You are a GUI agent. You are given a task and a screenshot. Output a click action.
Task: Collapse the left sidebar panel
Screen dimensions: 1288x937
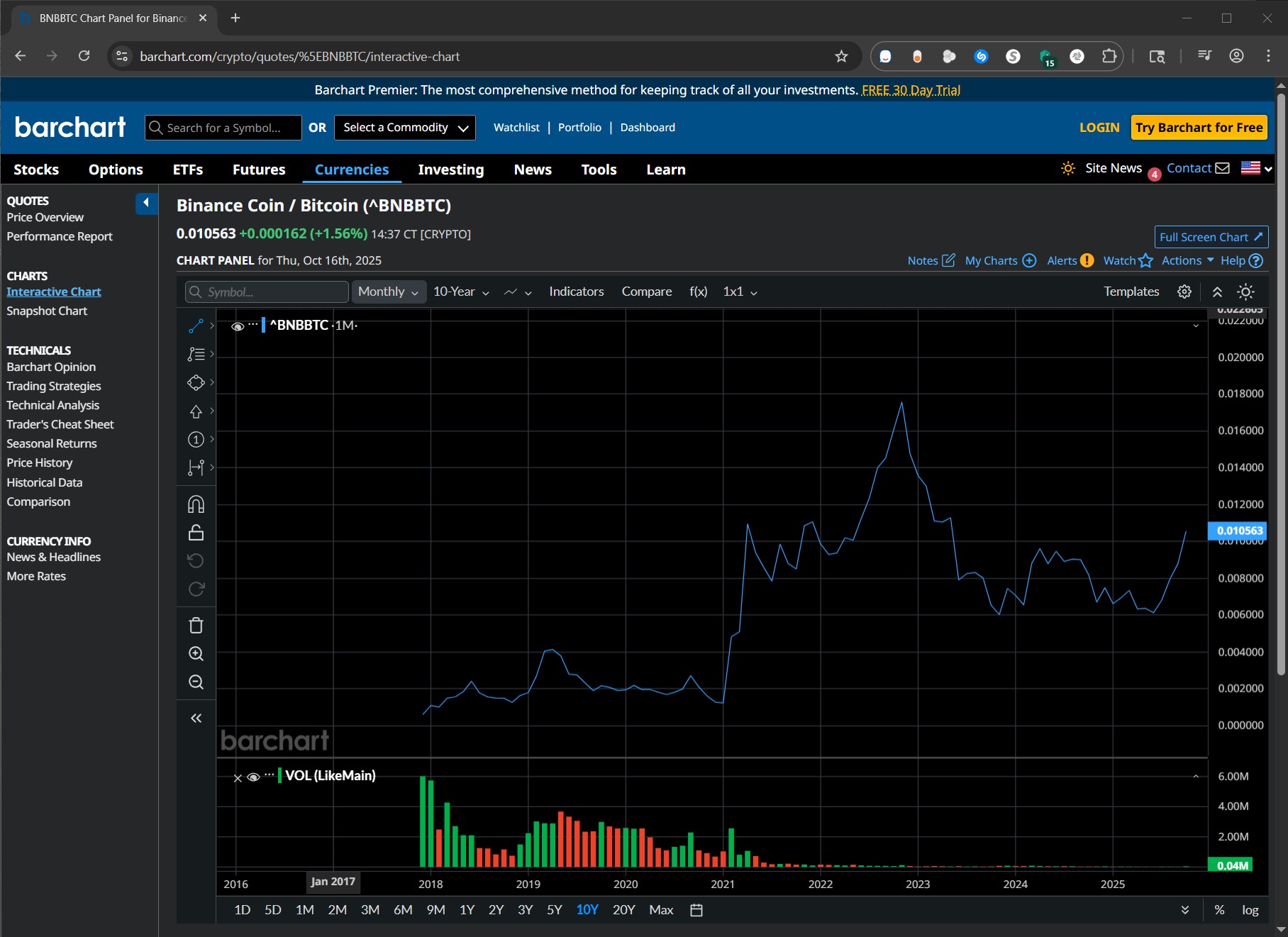click(x=146, y=203)
